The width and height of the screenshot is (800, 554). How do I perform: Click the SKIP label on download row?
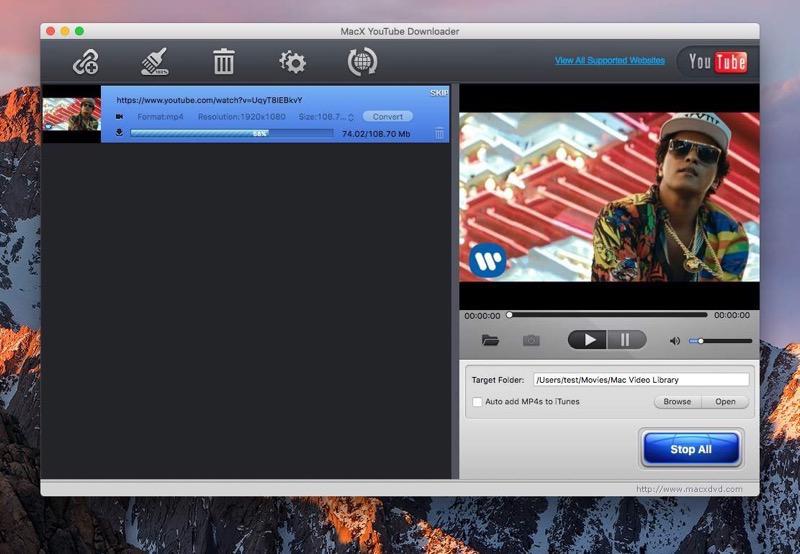(439, 93)
